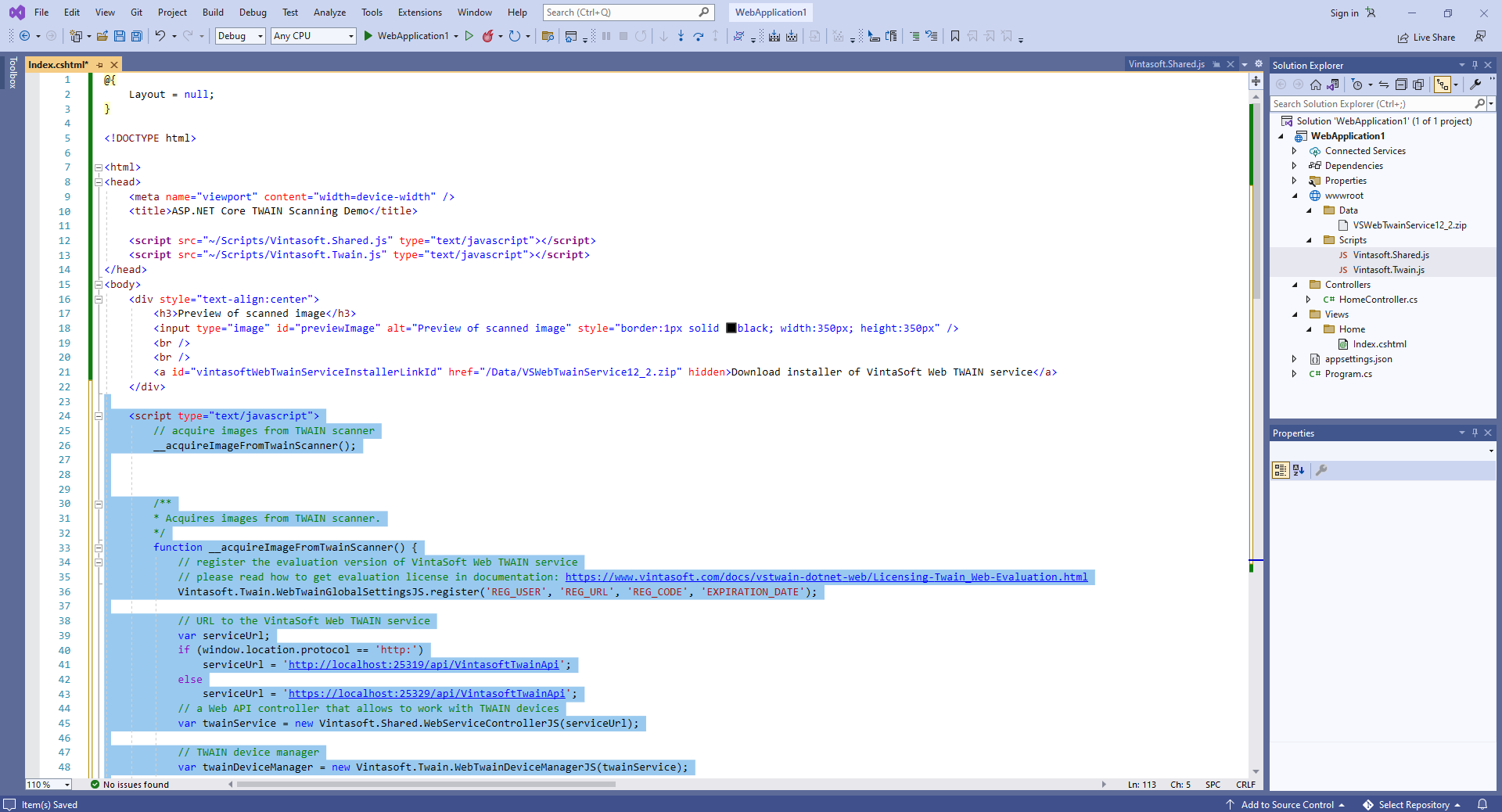Open notifications bell in status bar
Screen dimensions: 1502x812
tap(1482, 804)
